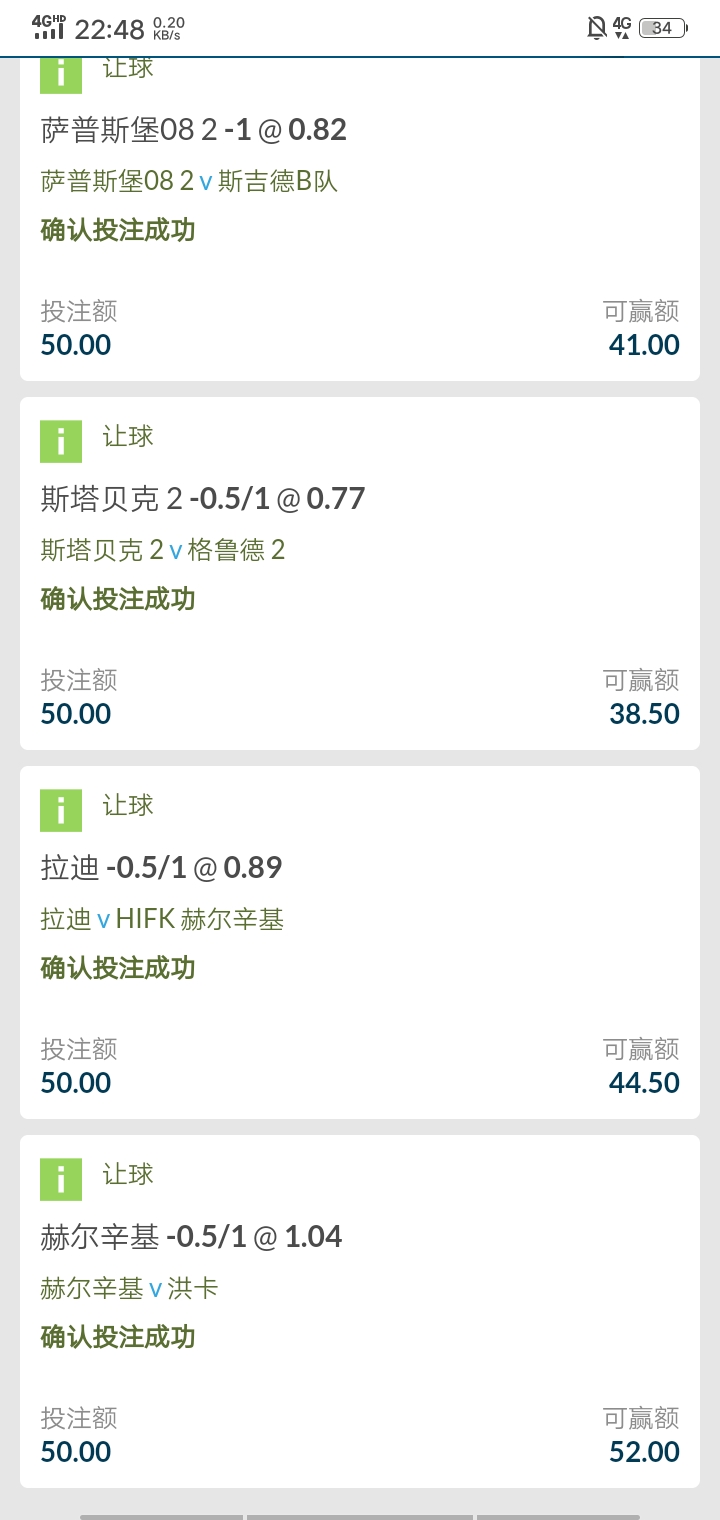Select the 斯塔贝克 2 -0.5/1 @ 0.77 selection
The image size is (720, 1520).
click(x=203, y=498)
